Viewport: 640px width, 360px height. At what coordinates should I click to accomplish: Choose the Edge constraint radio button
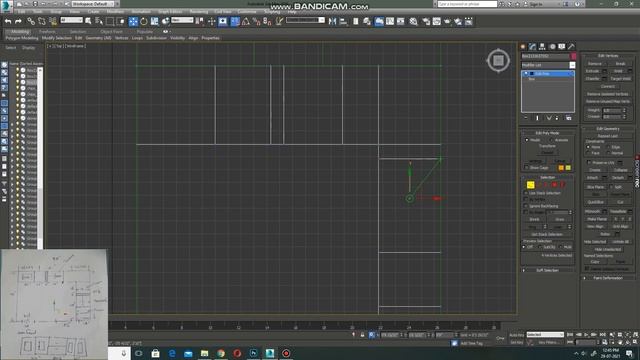pos(608,147)
